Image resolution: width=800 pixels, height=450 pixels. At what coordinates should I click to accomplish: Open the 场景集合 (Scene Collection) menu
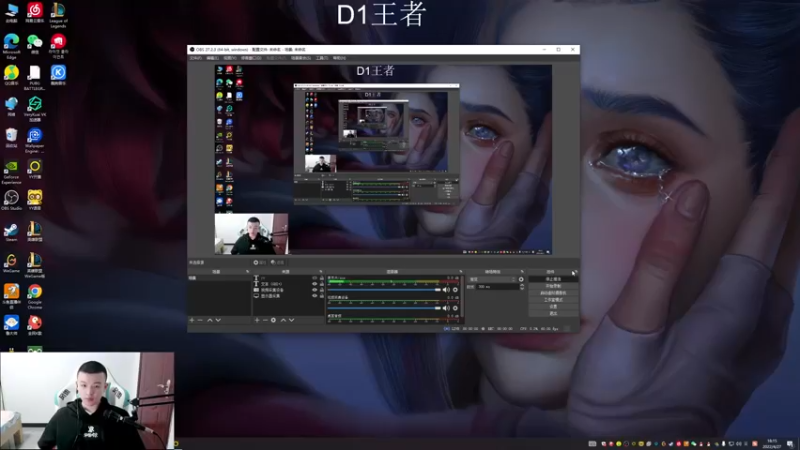(x=301, y=58)
